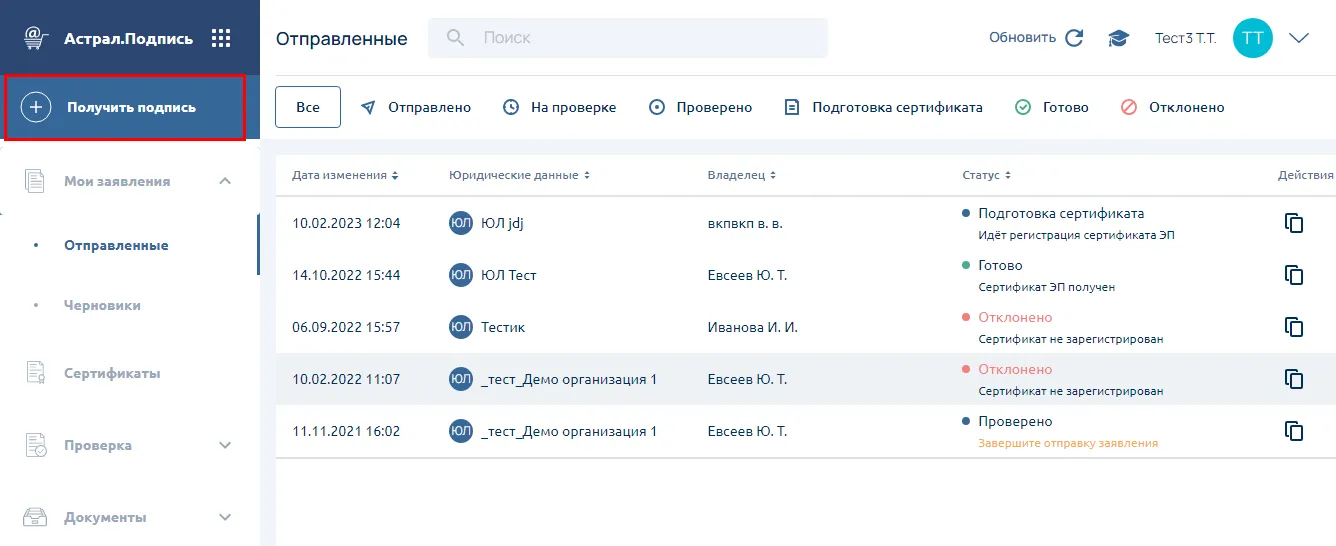1336x546 pixels.
Task: Select the Готово filter tab
Action: click(x=1052, y=107)
